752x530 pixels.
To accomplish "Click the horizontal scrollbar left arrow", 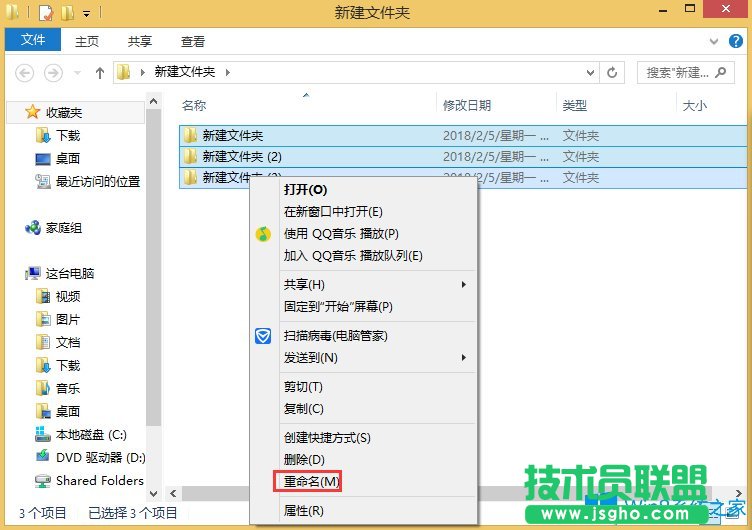I will (173, 494).
